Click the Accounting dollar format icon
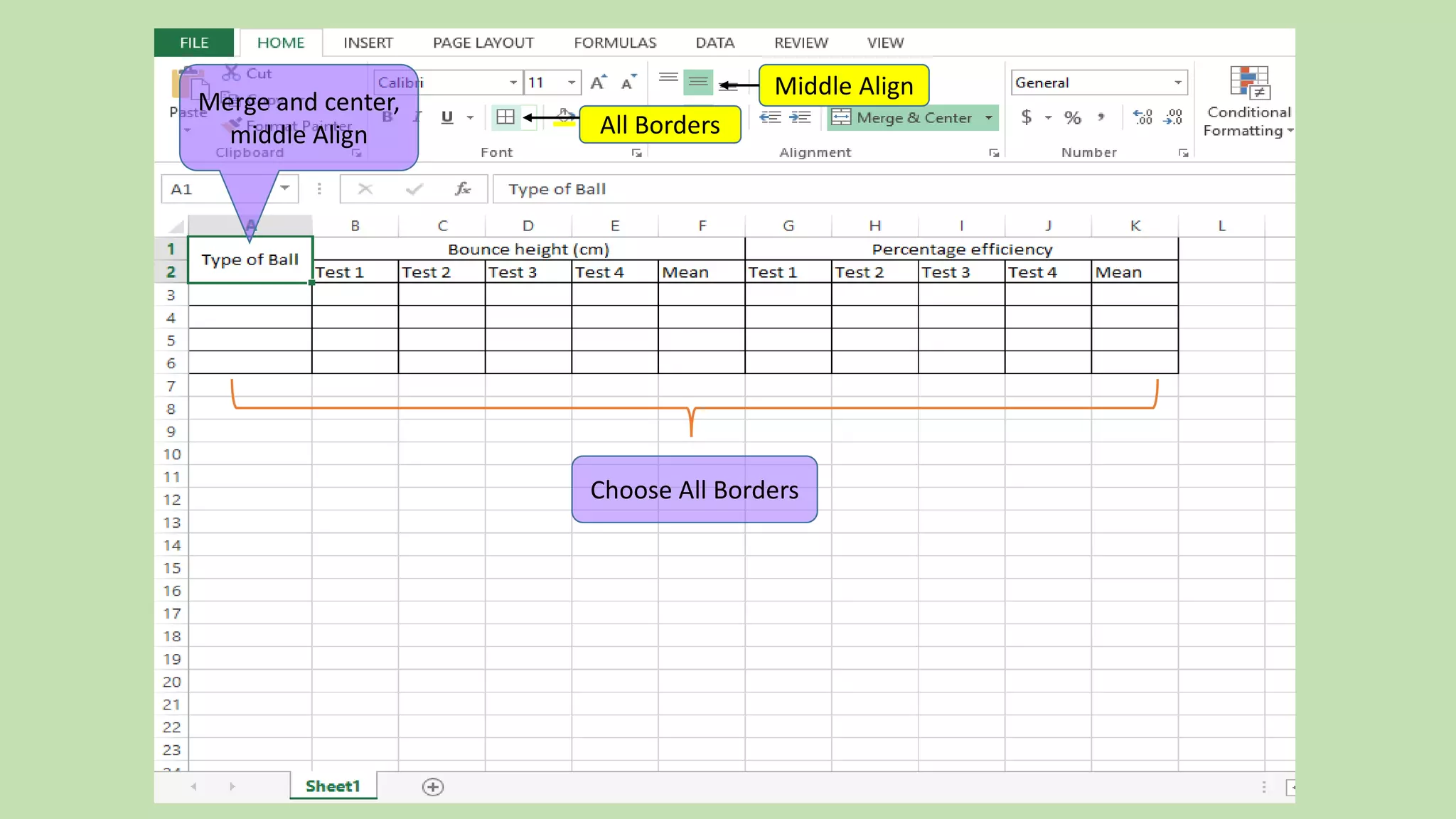This screenshot has width=1456, height=819. pyautogui.click(x=1026, y=117)
